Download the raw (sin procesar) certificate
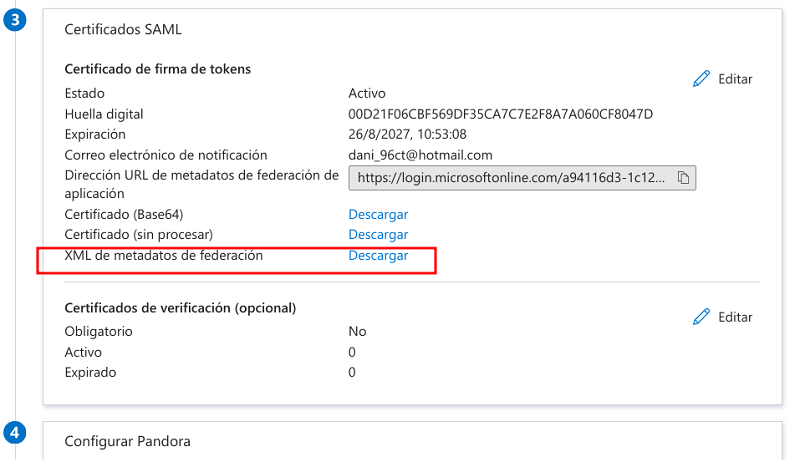 tap(378, 235)
